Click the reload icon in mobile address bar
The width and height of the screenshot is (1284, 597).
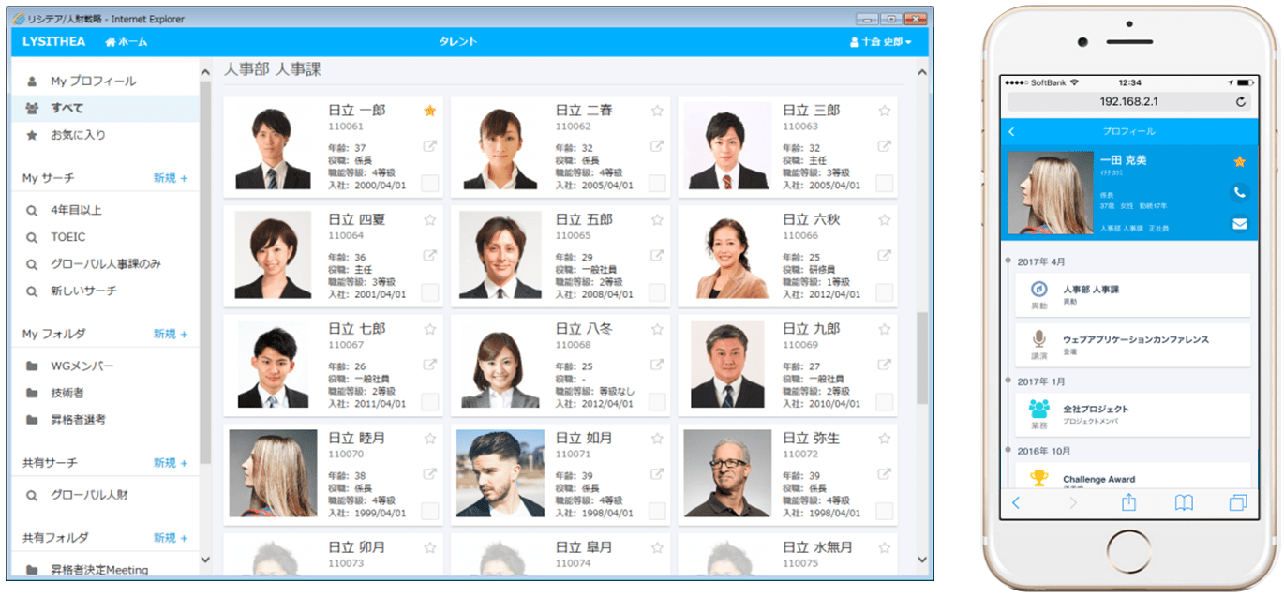[x=1241, y=102]
